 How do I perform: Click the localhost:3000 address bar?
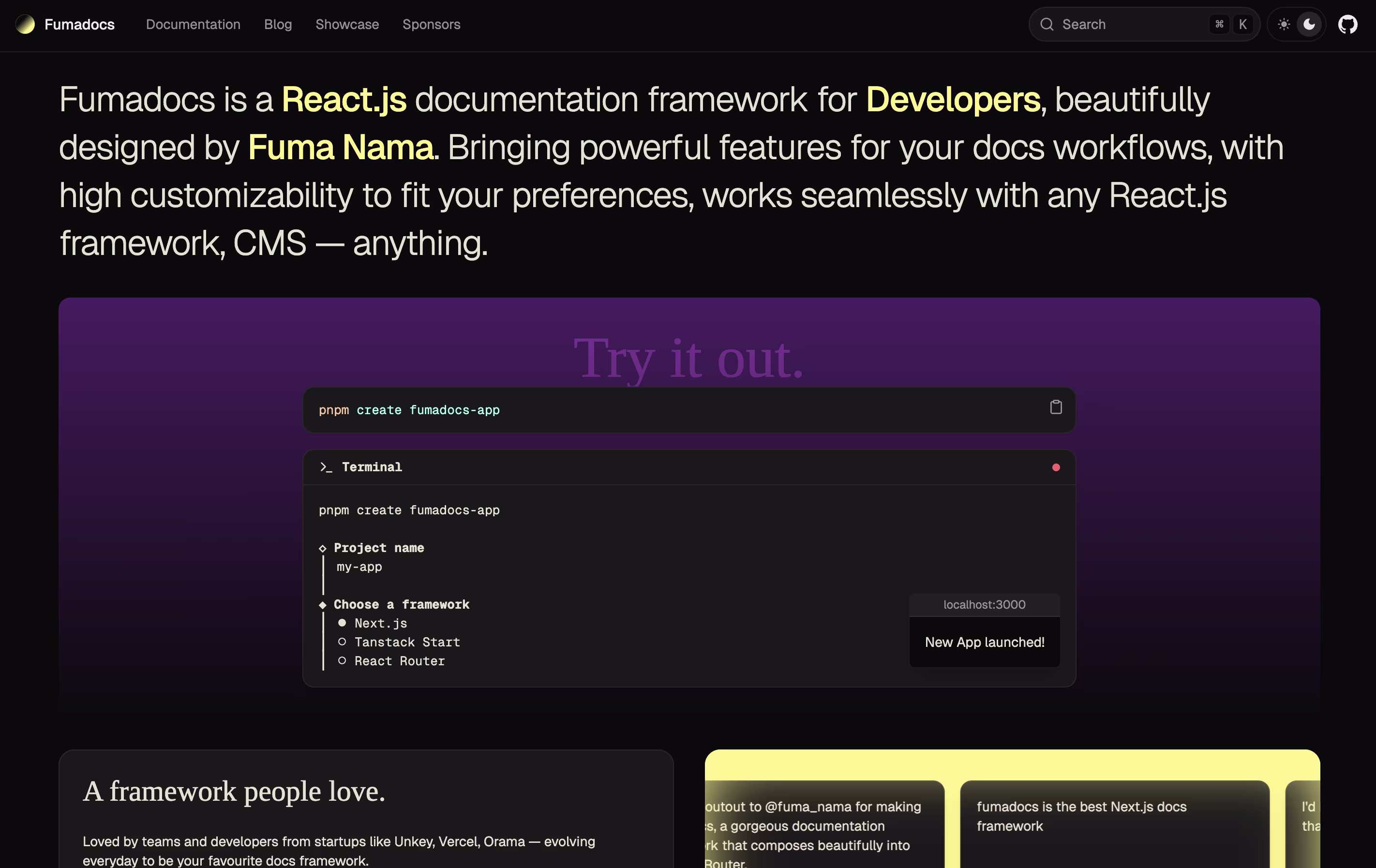(984, 605)
